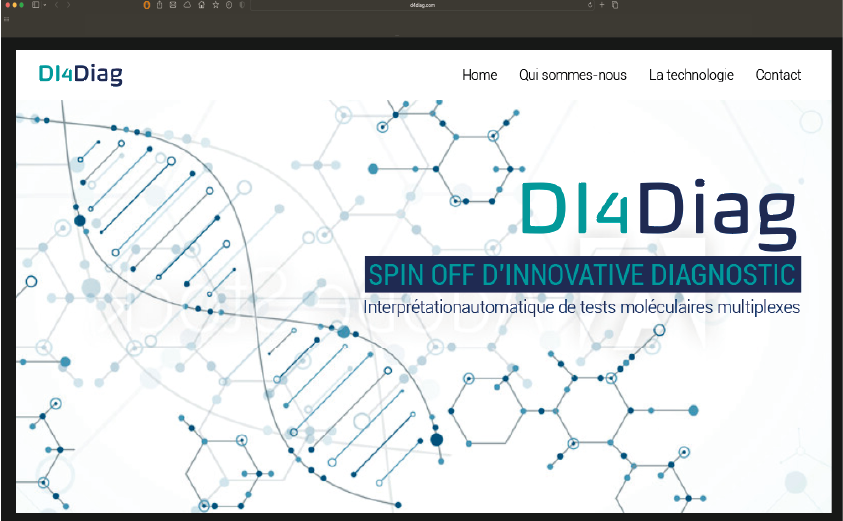Image resolution: width=843 pixels, height=521 pixels.
Task: Go back with the back arrow
Action: click(x=56, y=5)
